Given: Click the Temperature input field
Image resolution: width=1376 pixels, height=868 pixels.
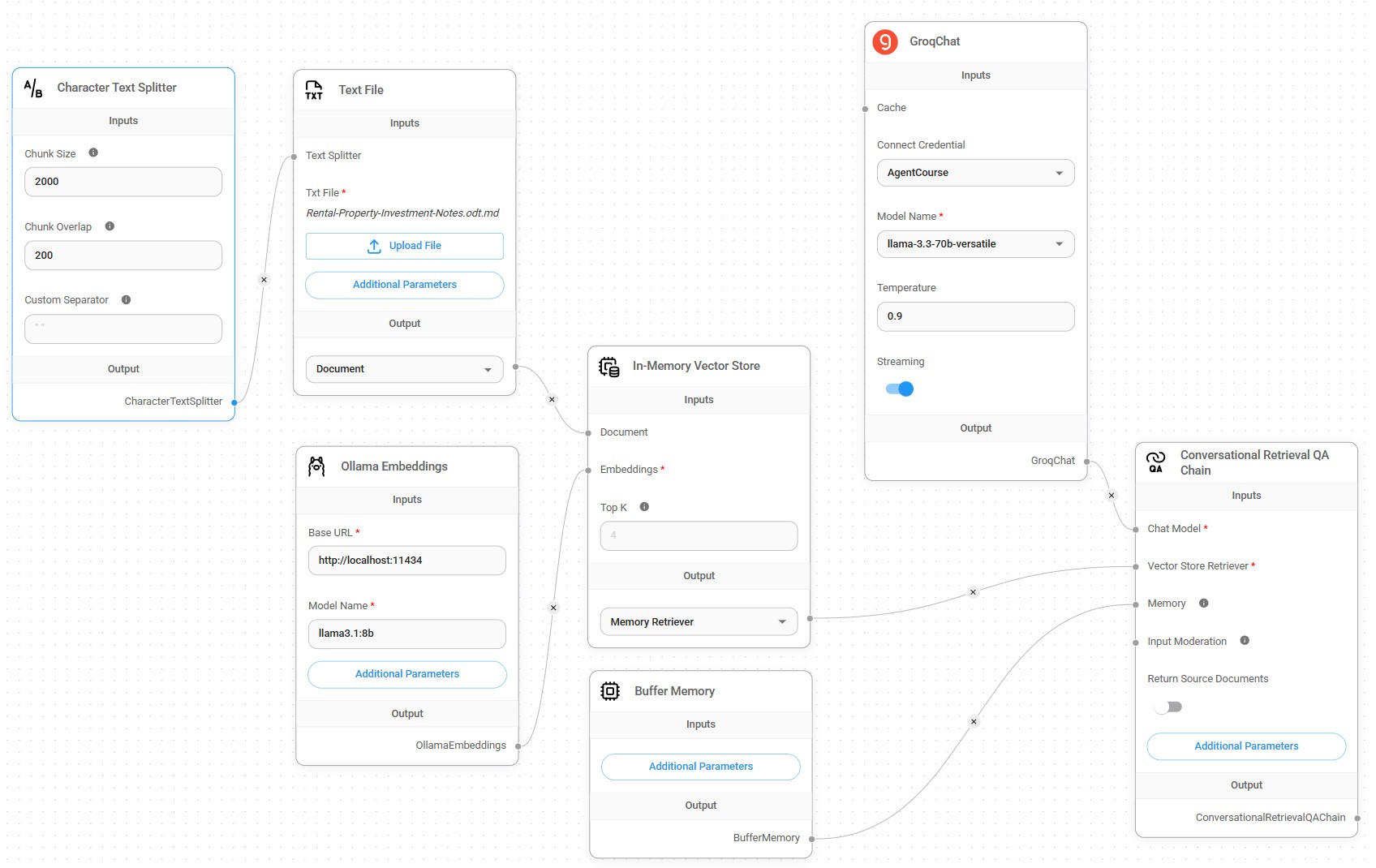Looking at the screenshot, I should (975, 316).
